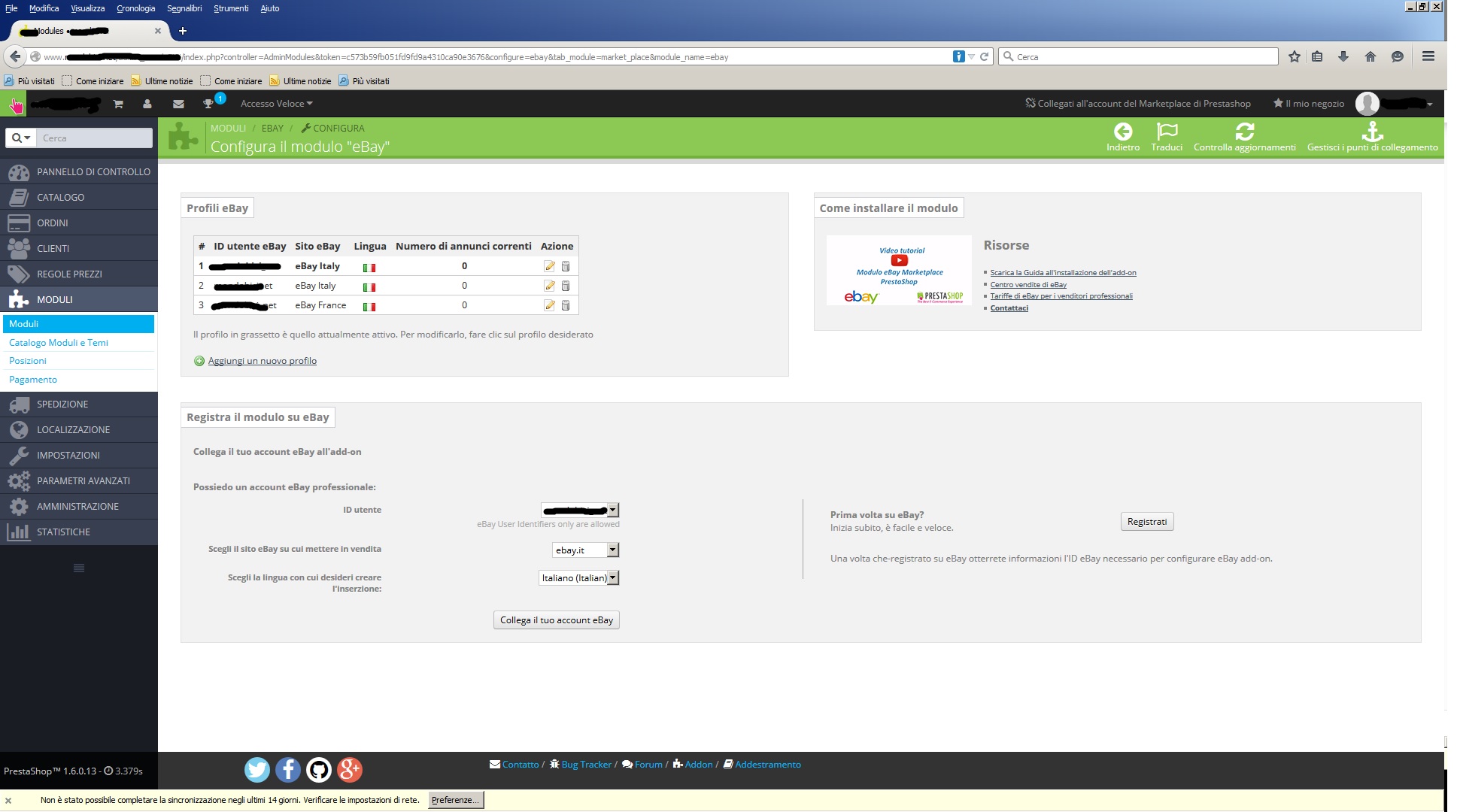Edit the first eBay Italy profile

coord(549,266)
